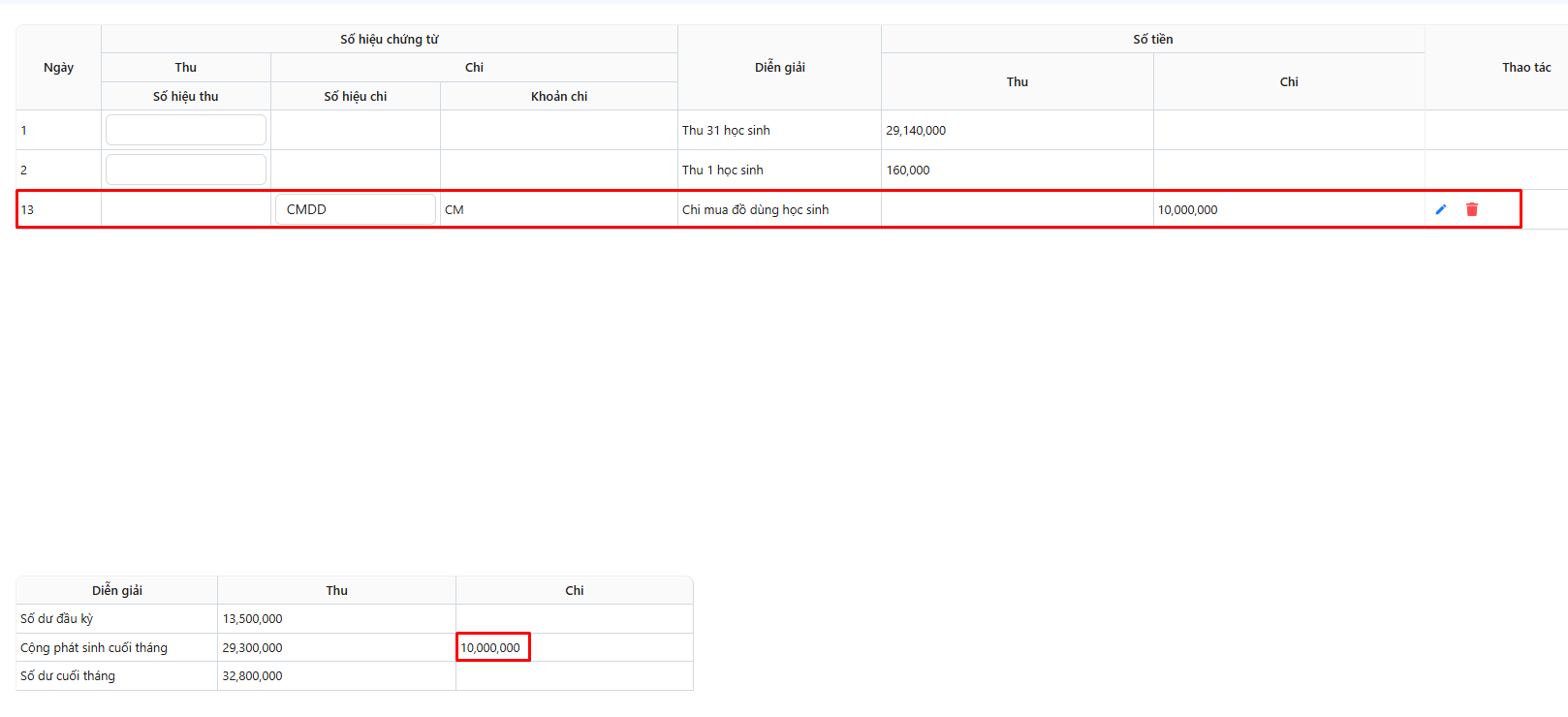Select the 'Thu 31 học sinh' description cell
Viewport: 1568px width, 717px height.
pyautogui.click(x=726, y=130)
